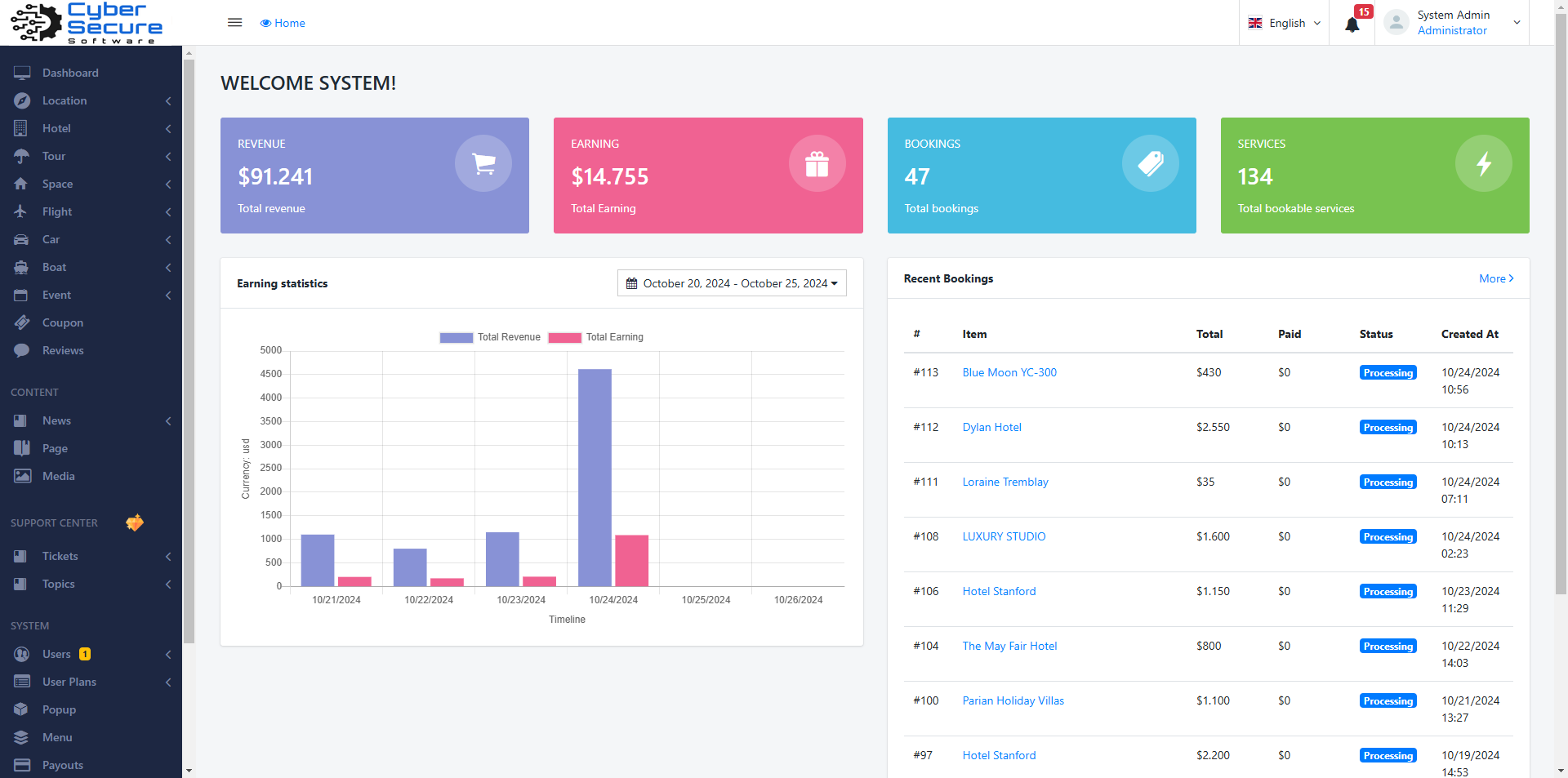The image size is (1568, 778).
Task: Toggle Total Revenue legend in chart
Action: click(x=490, y=337)
